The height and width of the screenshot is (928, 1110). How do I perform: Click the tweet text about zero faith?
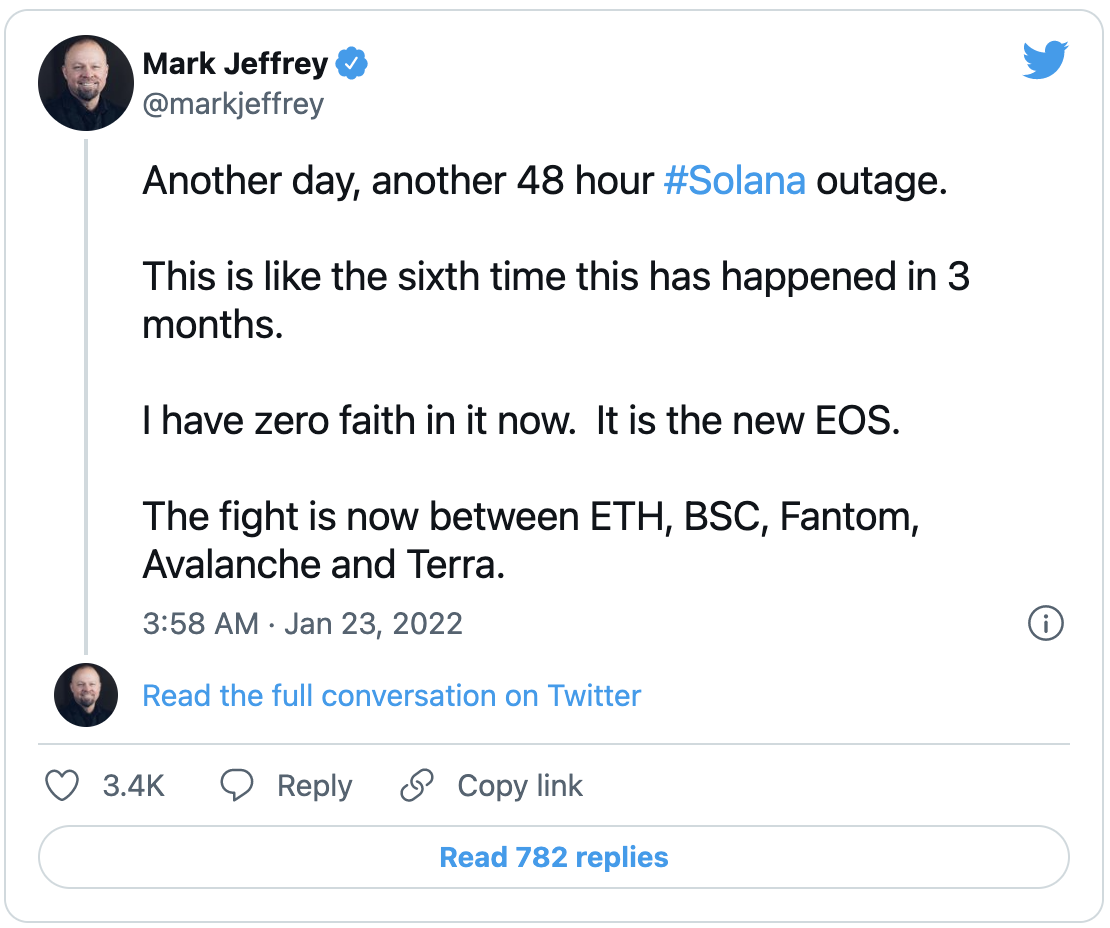pyautogui.click(x=521, y=420)
